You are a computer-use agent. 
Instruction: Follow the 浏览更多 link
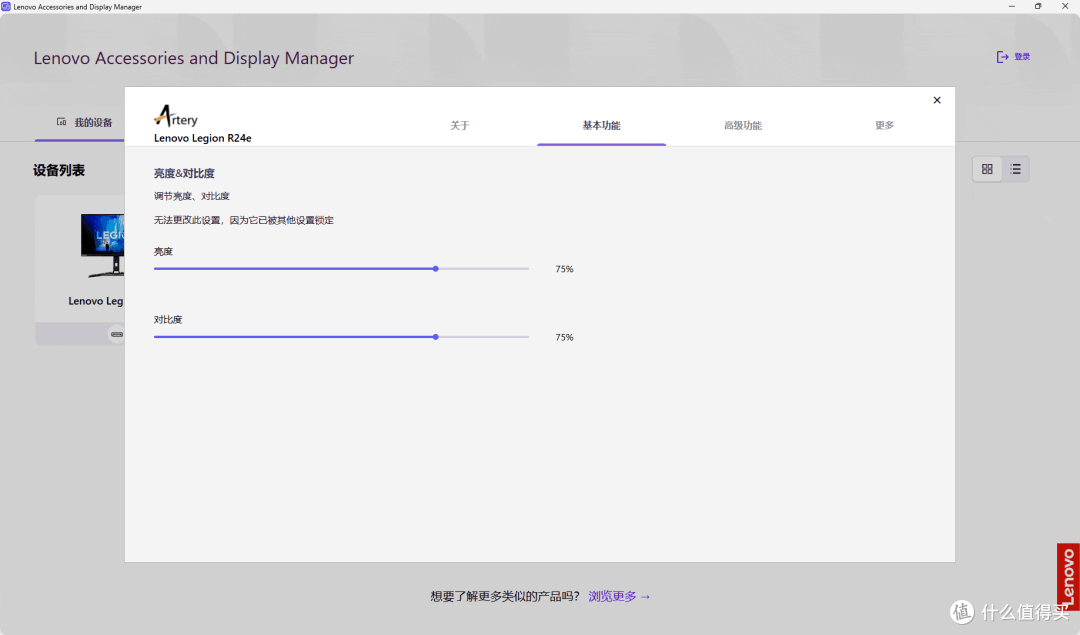619,596
